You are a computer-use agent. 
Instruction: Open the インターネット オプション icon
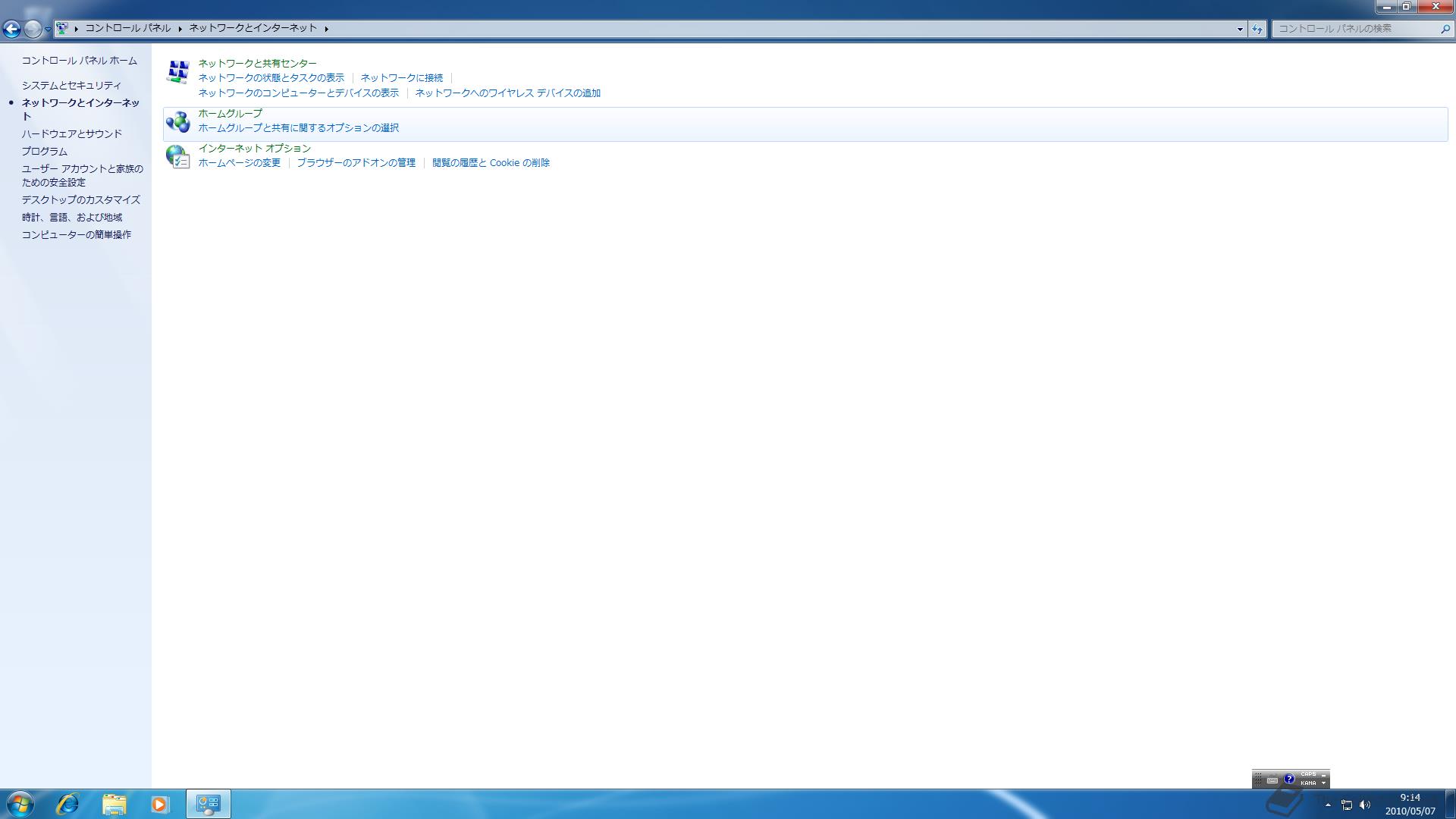click(x=177, y=156)
